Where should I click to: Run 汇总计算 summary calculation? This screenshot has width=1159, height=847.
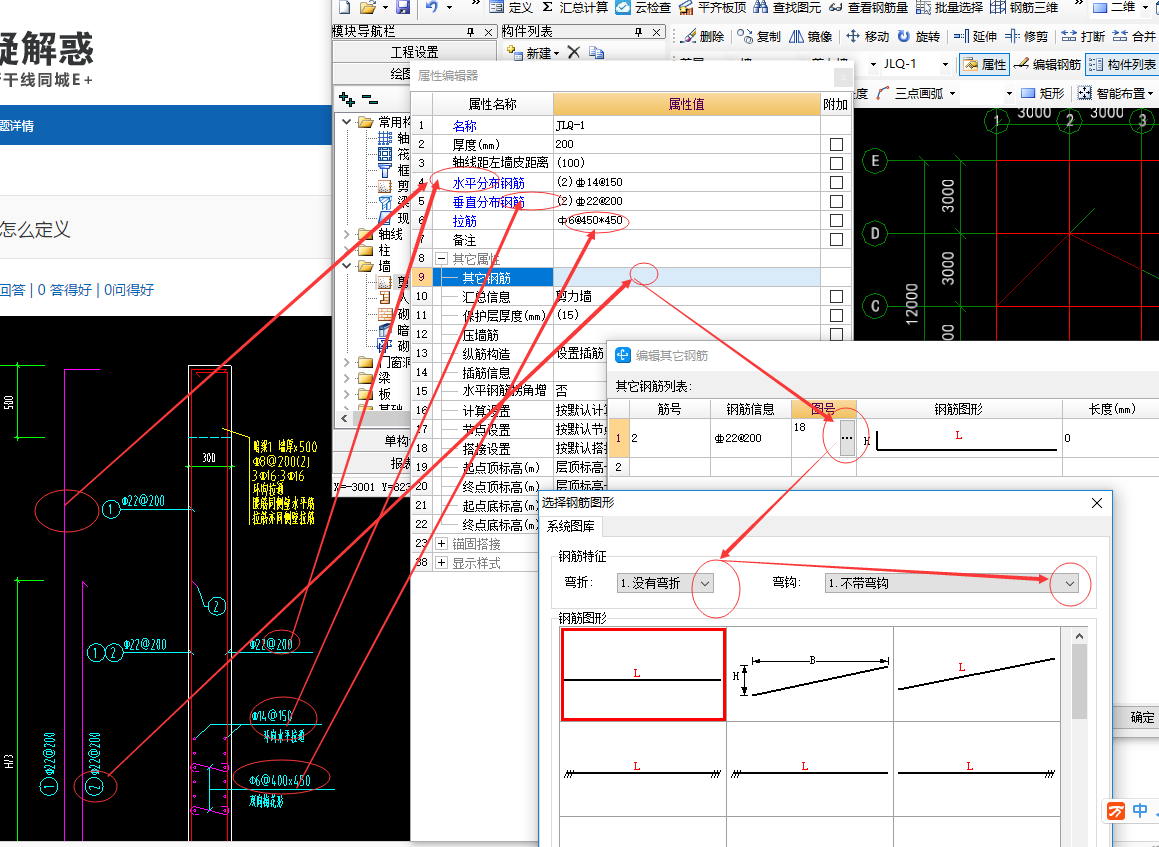(x=575, y=7)
